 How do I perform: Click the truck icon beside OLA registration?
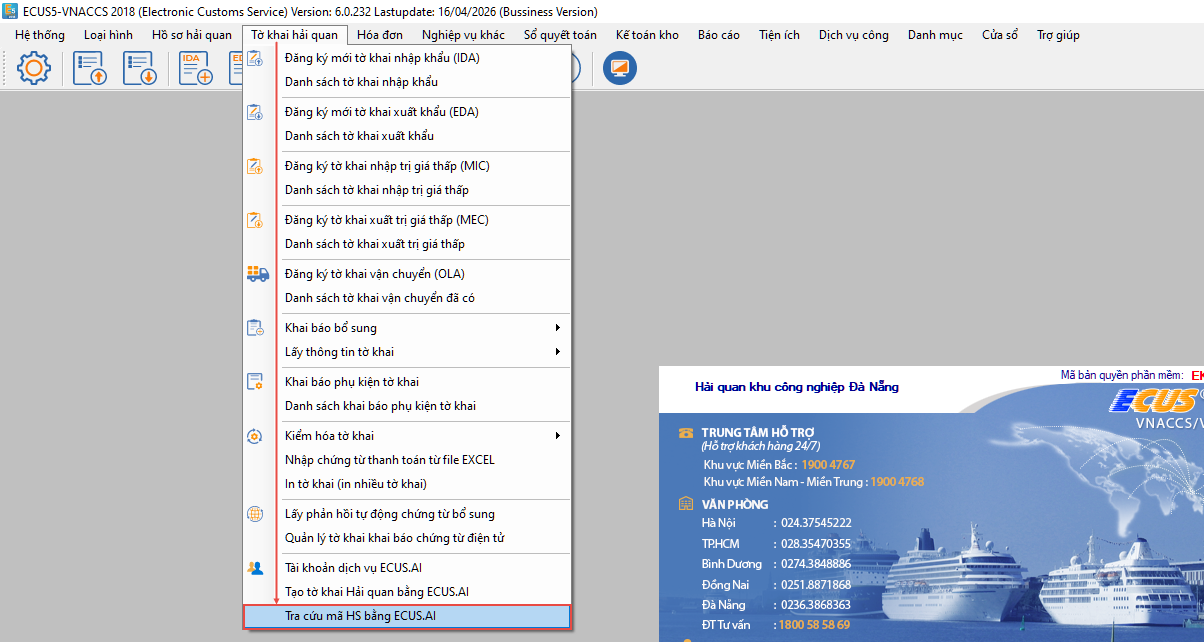tap(257, 274)
